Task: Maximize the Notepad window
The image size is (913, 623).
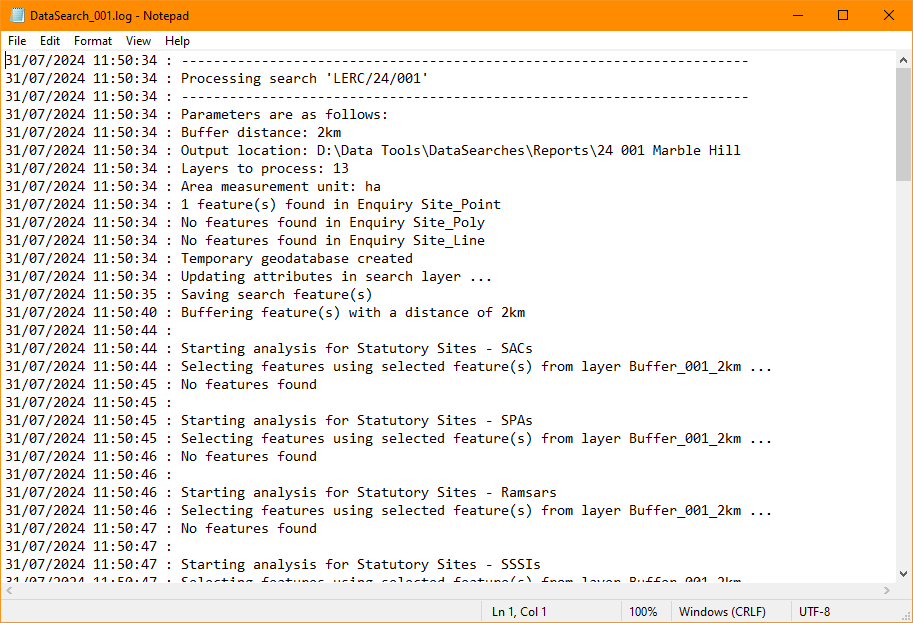Action: pos(843,15)
